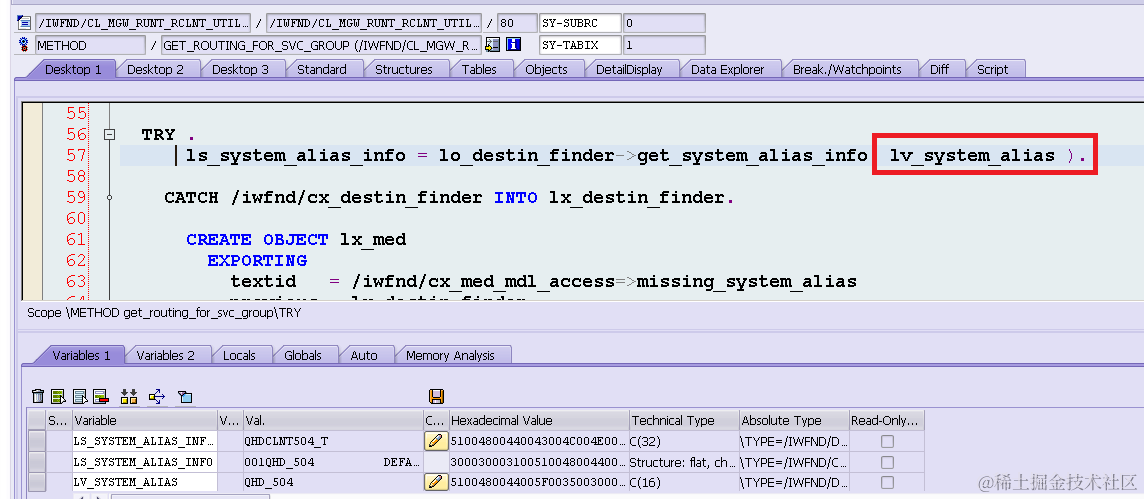Click the program source icon at top left
The image size is (1144, 499).
point(24,23)
